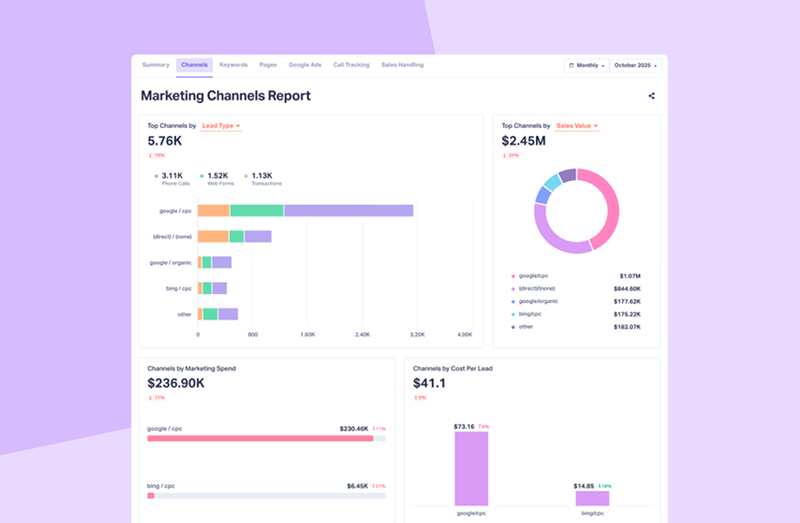The height and width of the screenshot is (523, 800).
Task: Click the bing / cpc stacked bar
Action: (x=212, y=288)
